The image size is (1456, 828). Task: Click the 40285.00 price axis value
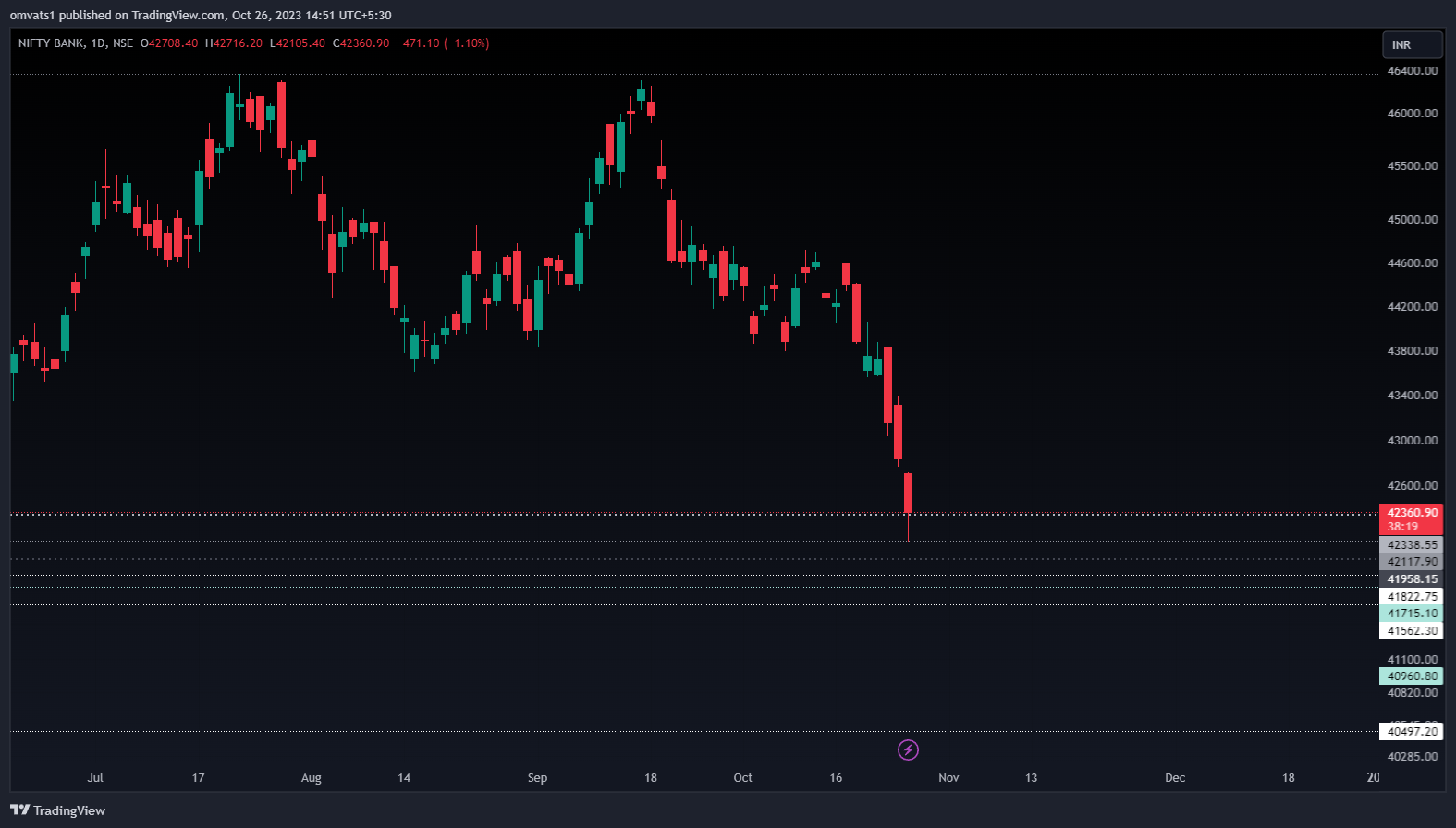click(1412, 756)
